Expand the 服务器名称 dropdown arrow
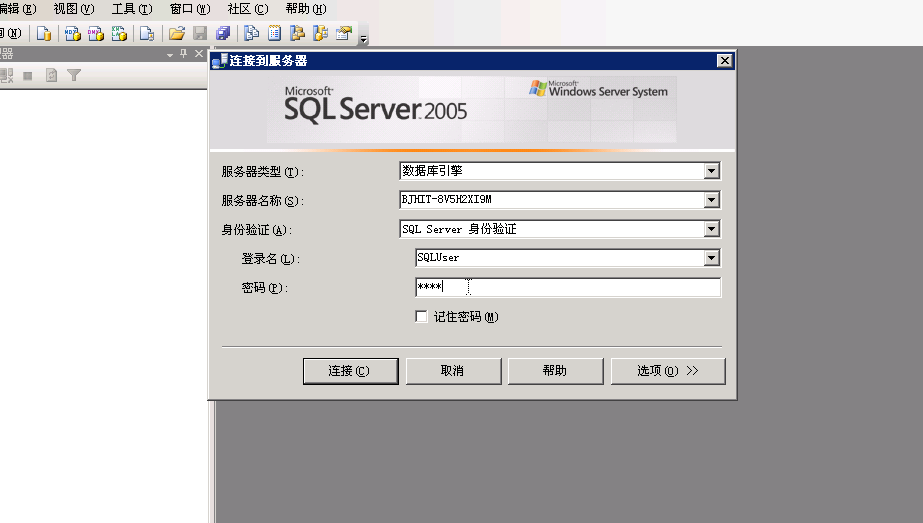 [x=711, y=200]
